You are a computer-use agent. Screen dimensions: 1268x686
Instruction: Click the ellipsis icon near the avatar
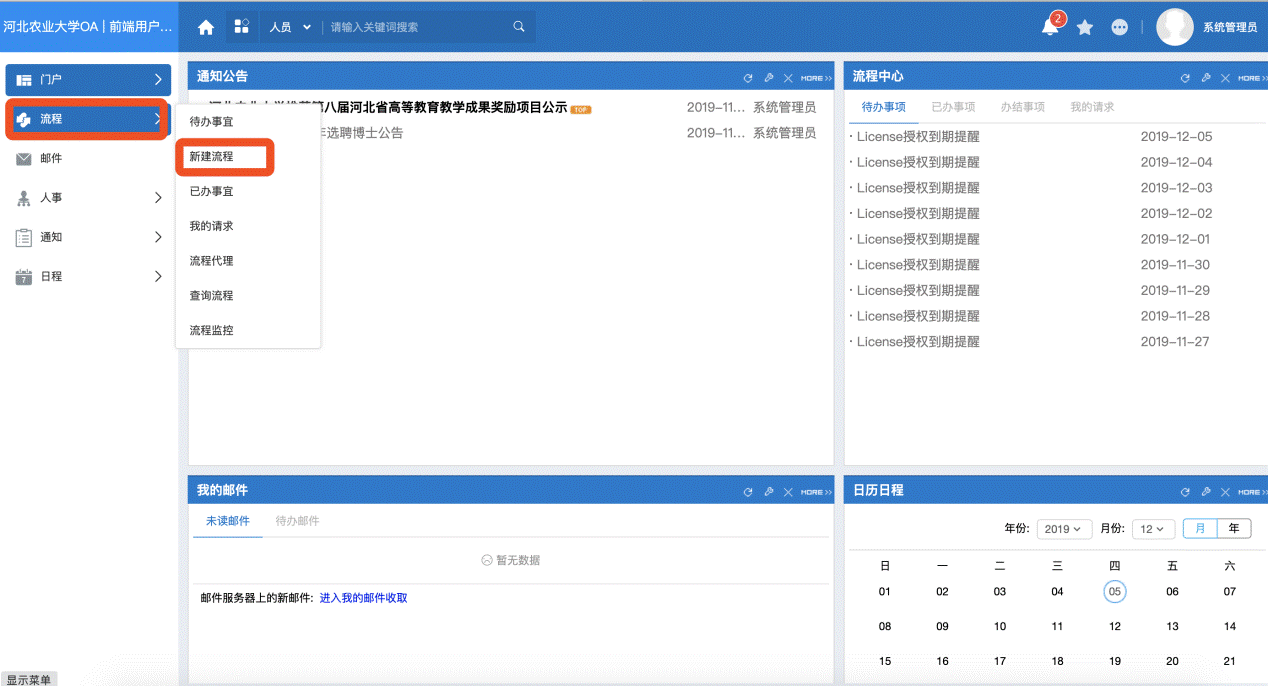click(1119, 27)
